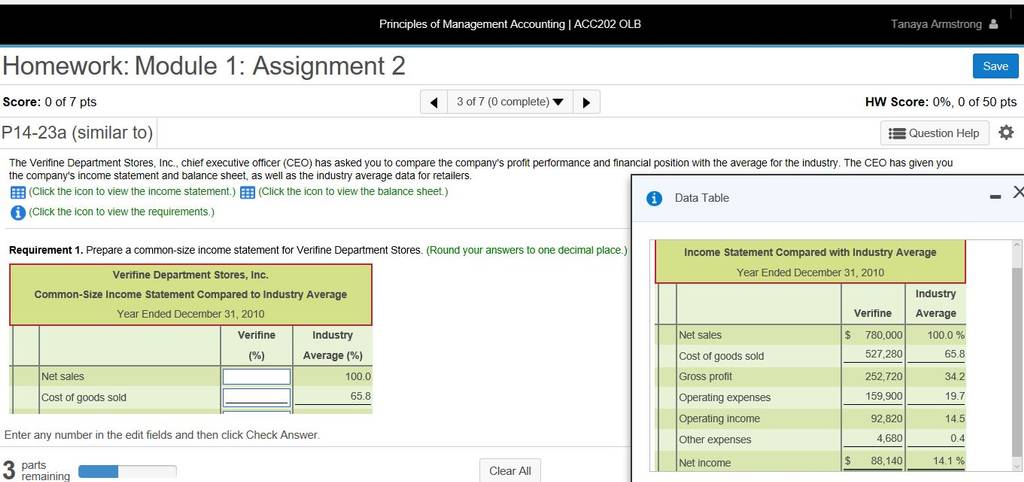Open Question Help menu

click(935, 133)
